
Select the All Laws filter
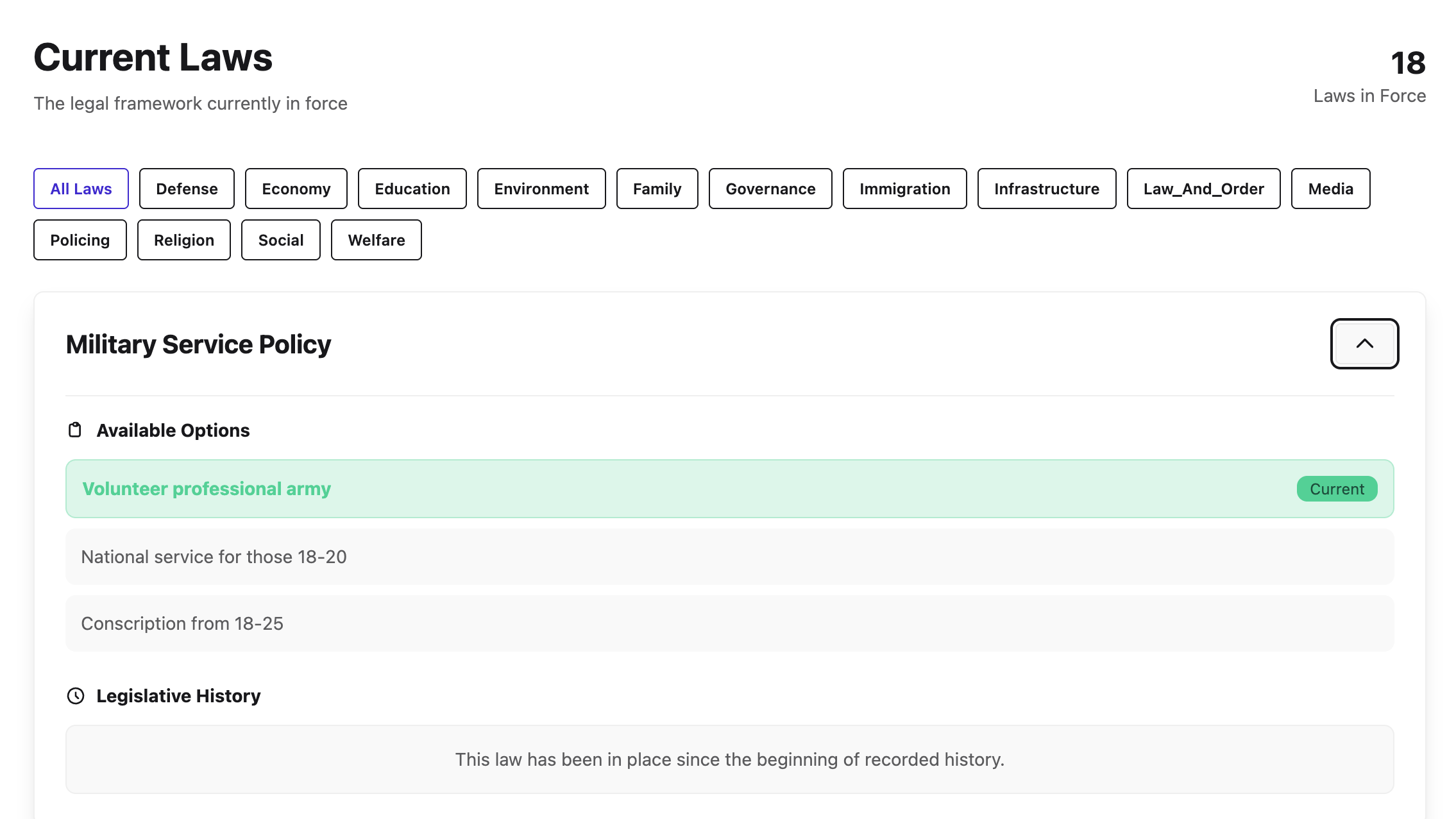81,189
